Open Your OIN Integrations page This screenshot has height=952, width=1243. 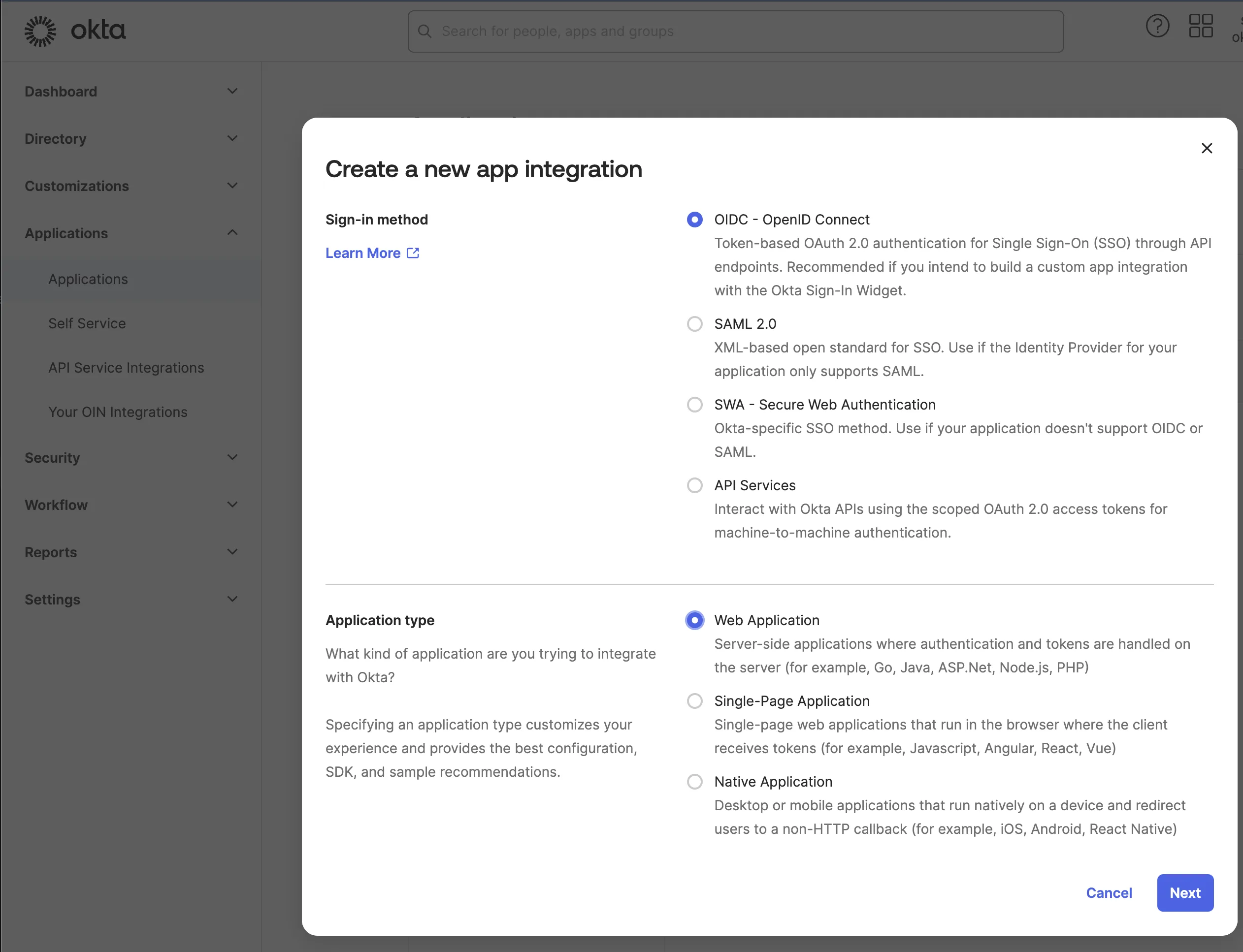tap(117, 412)
